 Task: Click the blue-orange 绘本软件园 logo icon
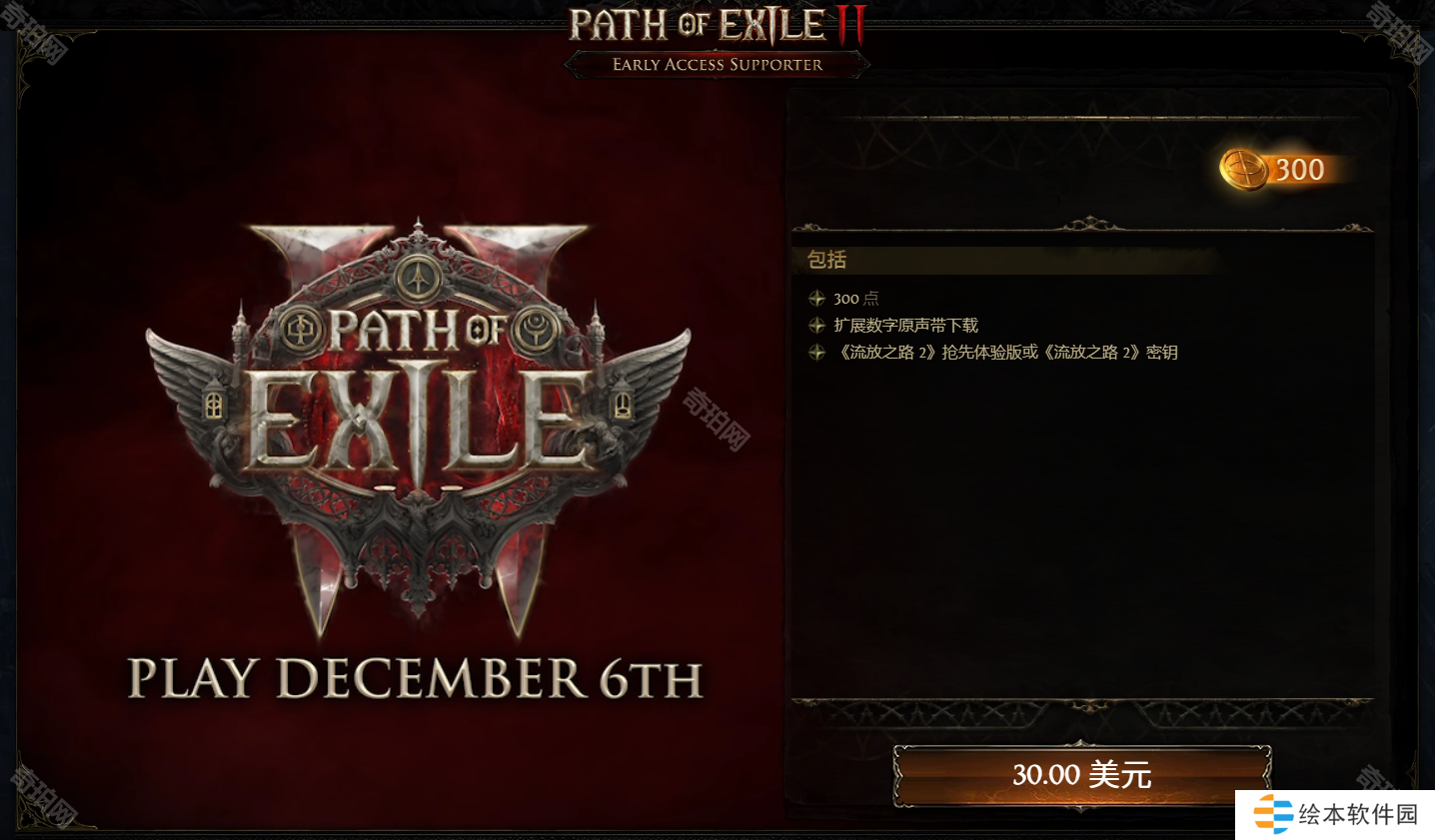pyautogui.click(x=1273, y=815)
